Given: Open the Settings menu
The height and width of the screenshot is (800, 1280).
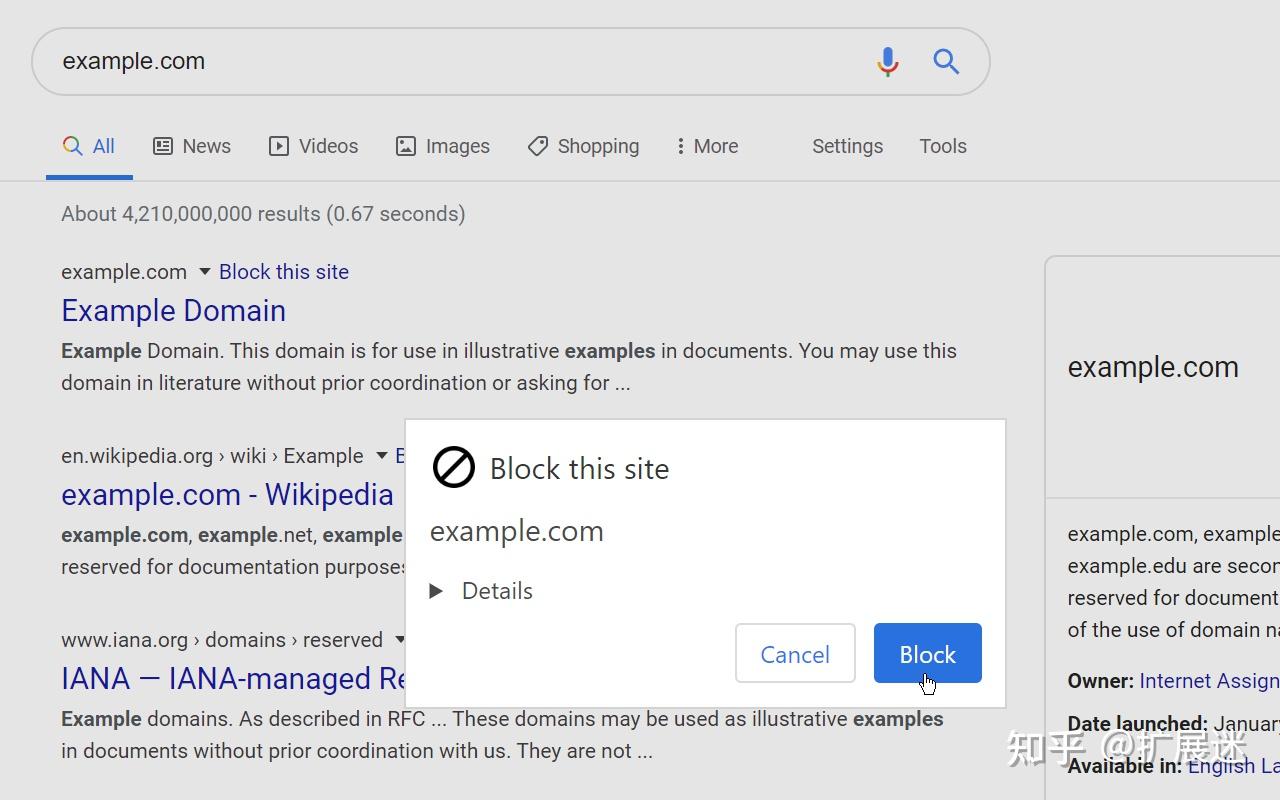Looking at the screenshot, I should [x=847, y=146].
